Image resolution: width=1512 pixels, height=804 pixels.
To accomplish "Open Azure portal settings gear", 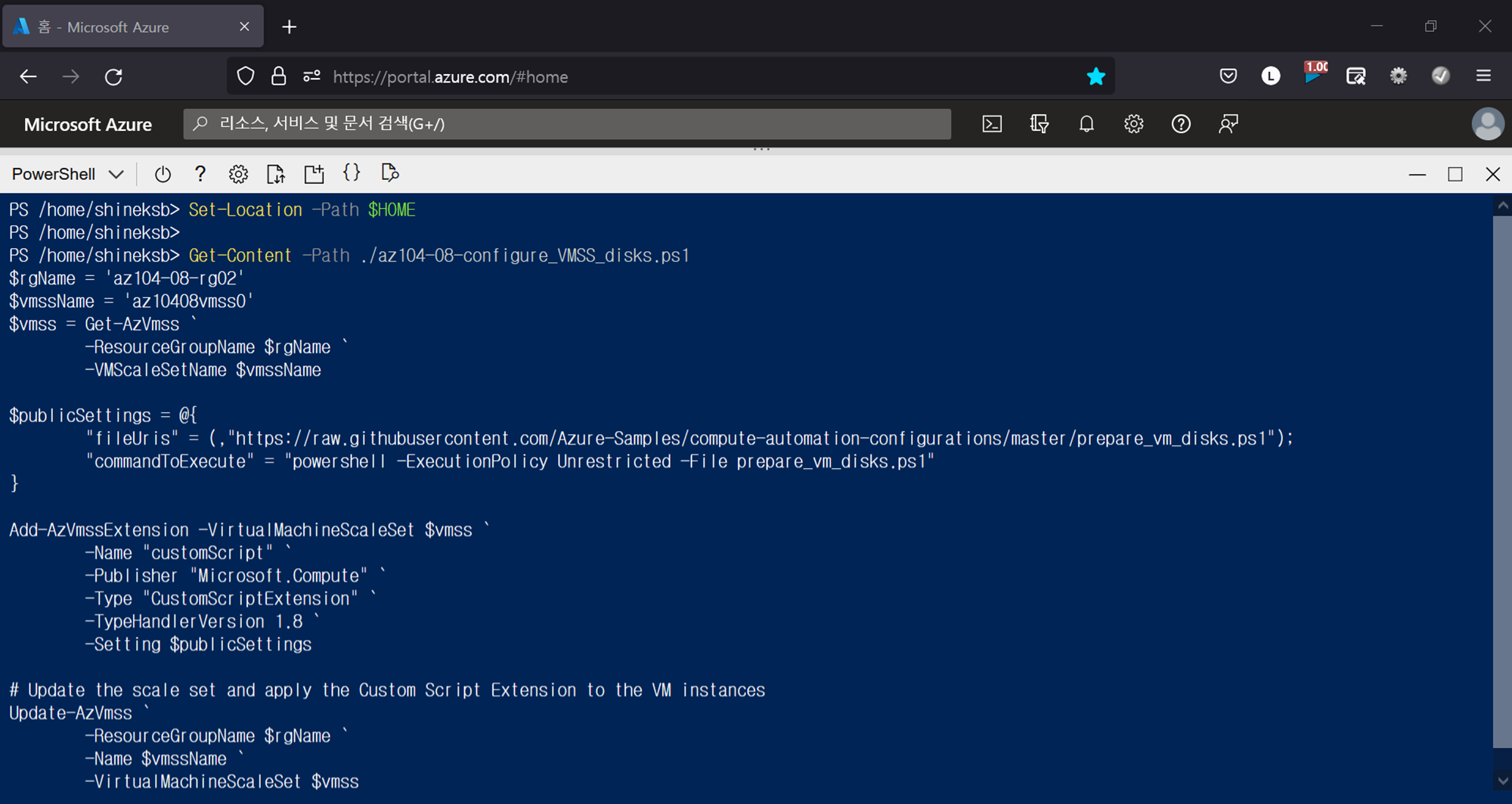I will point(1133,124).
